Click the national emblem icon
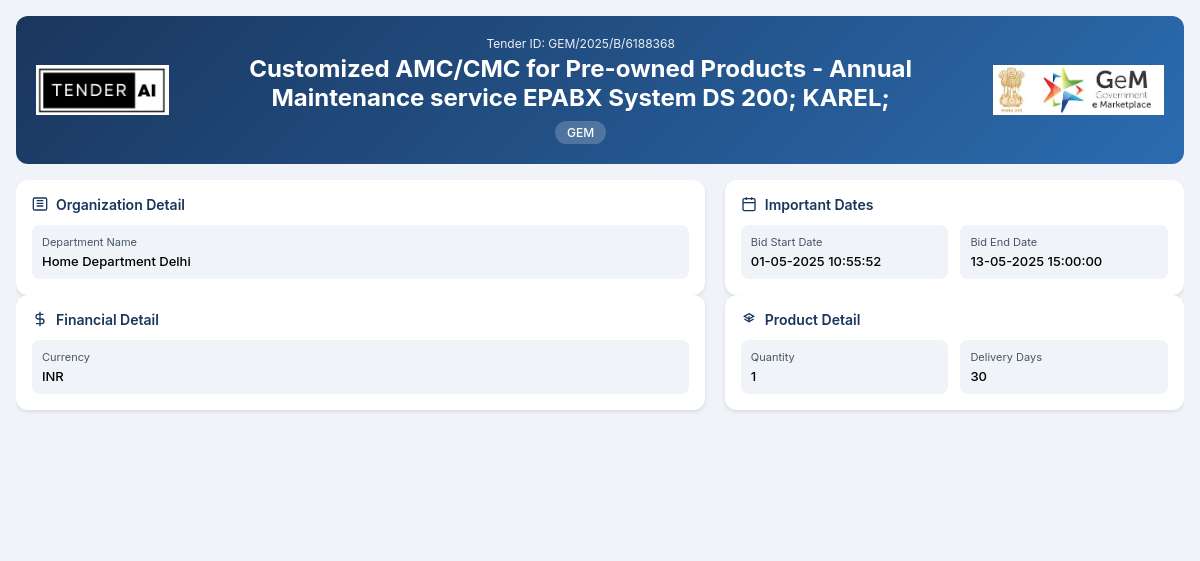Viewport: 1200px width, 561px height. tap(1012, 90)
